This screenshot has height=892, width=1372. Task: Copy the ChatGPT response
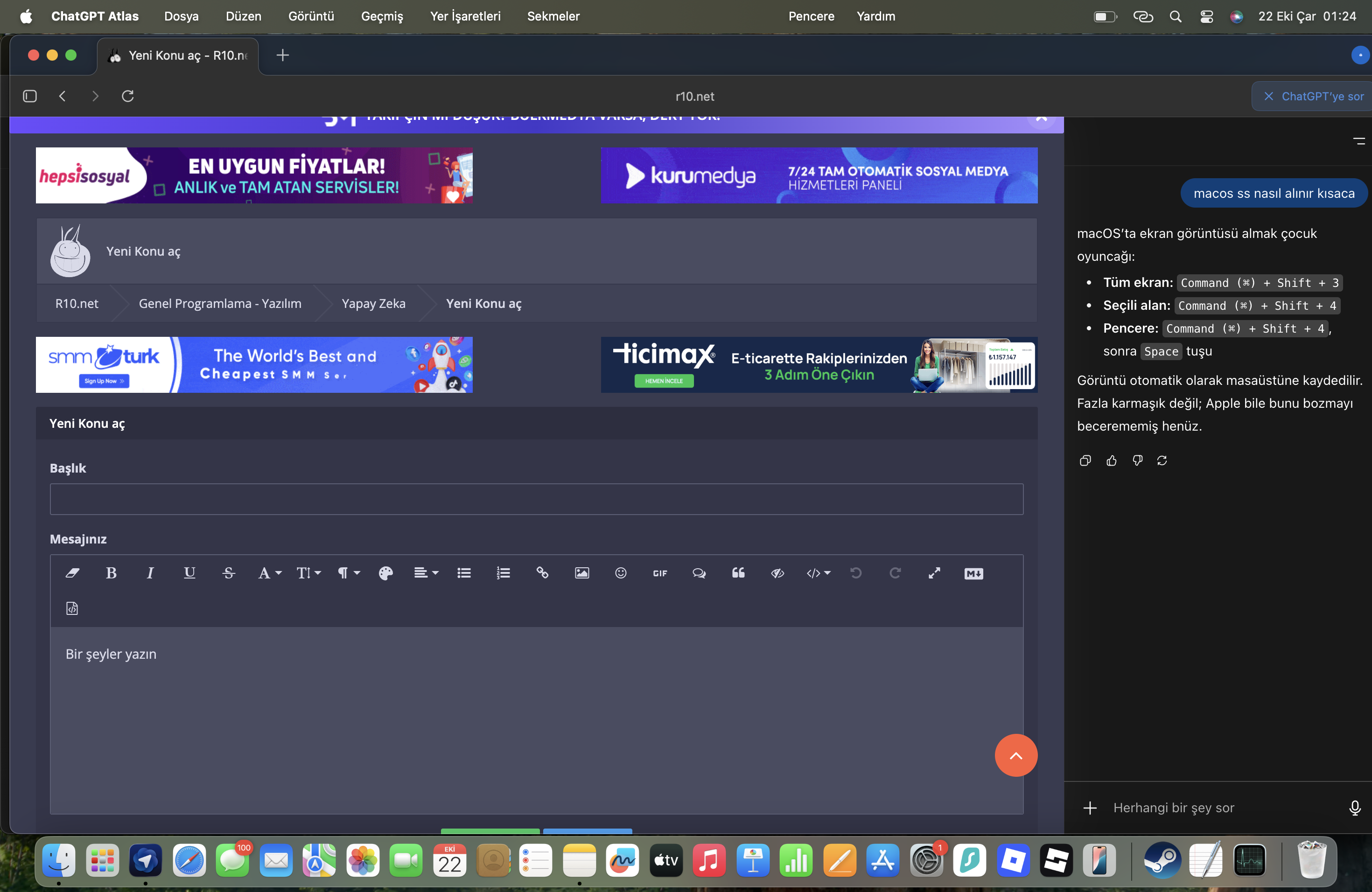tap(1085, 460)
